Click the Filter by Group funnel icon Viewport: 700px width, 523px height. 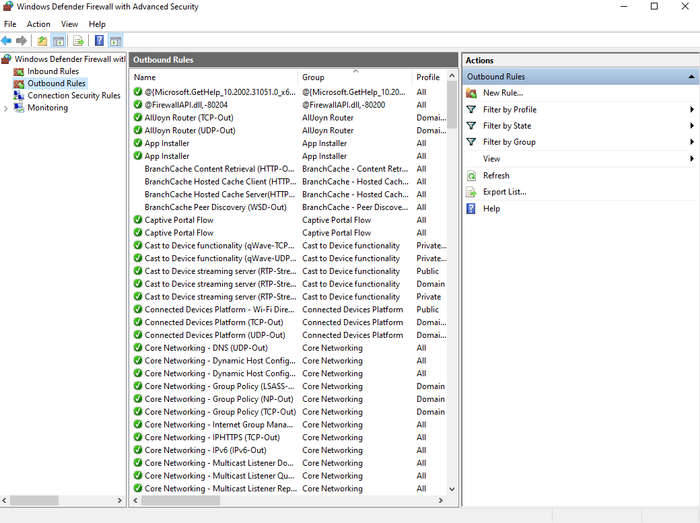(471, 142)
